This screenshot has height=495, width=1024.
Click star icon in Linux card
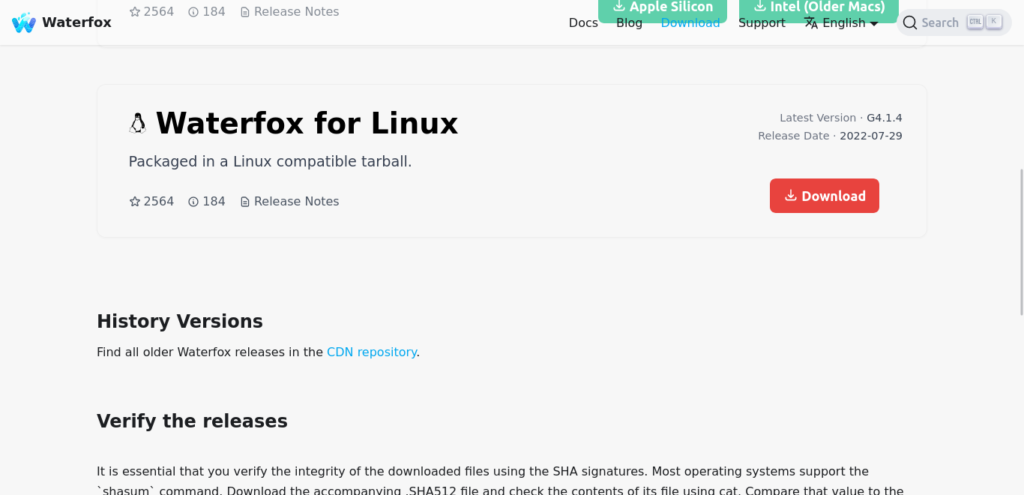135,201
